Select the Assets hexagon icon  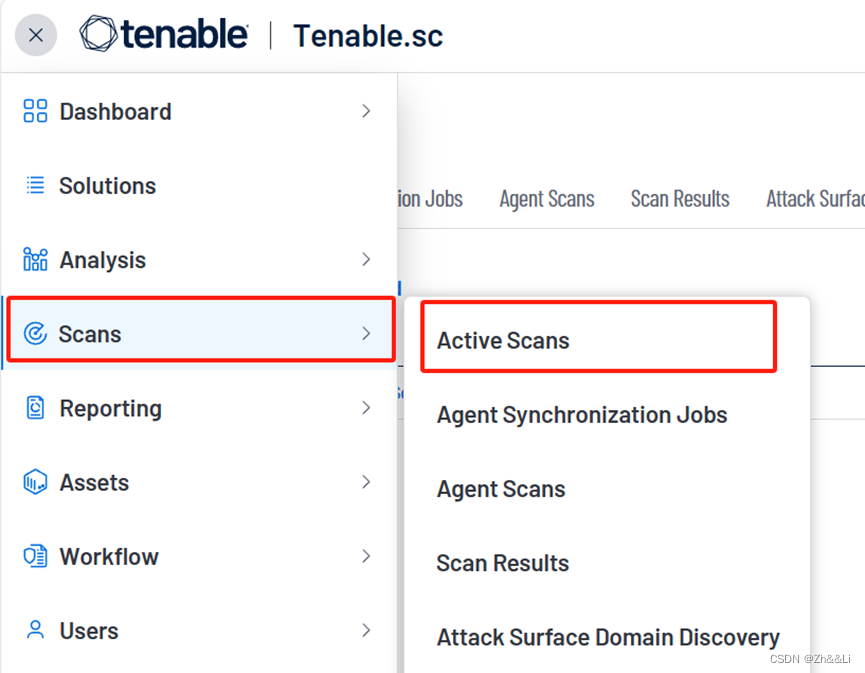point(34,482)
